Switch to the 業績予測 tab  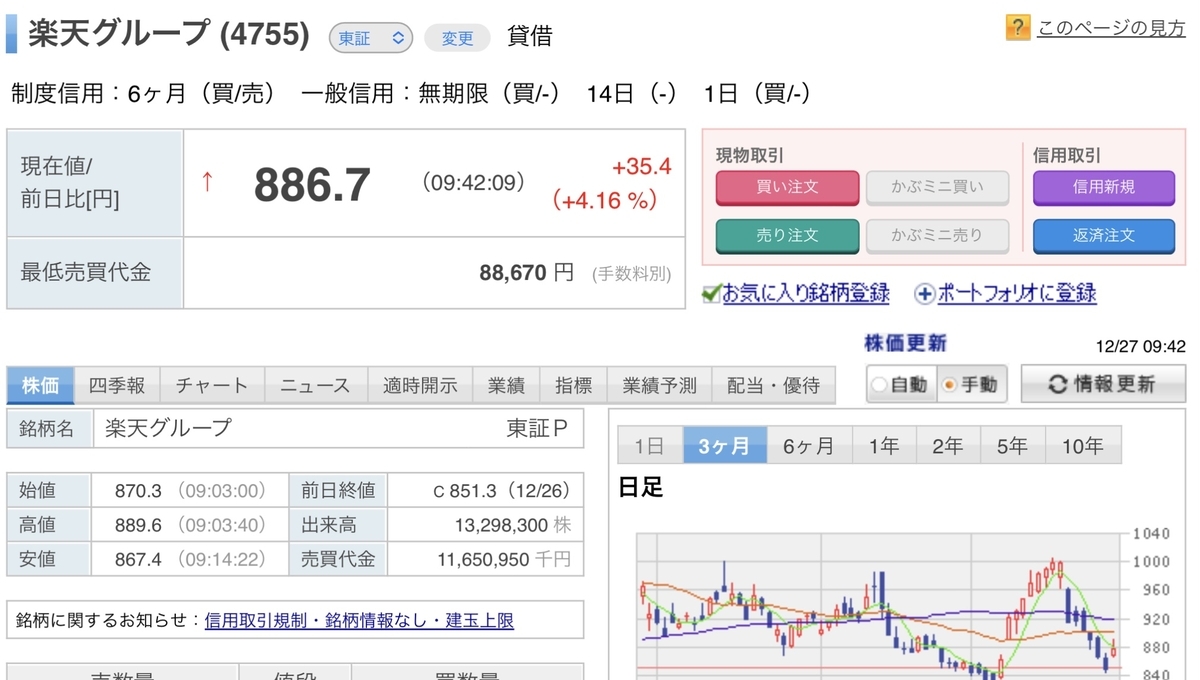659,385
